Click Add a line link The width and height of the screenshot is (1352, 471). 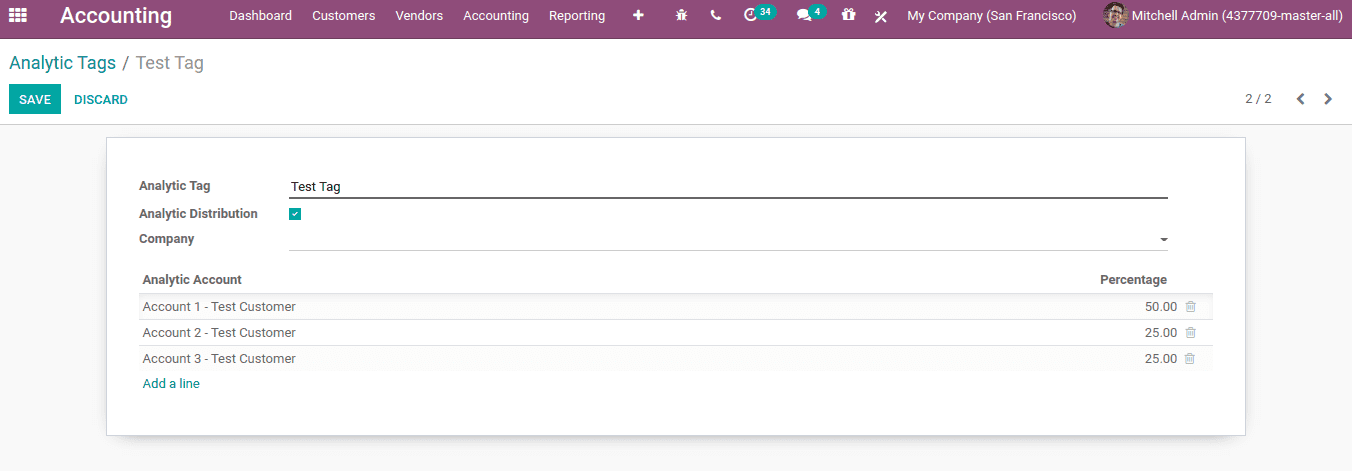[x=171, y=384]
